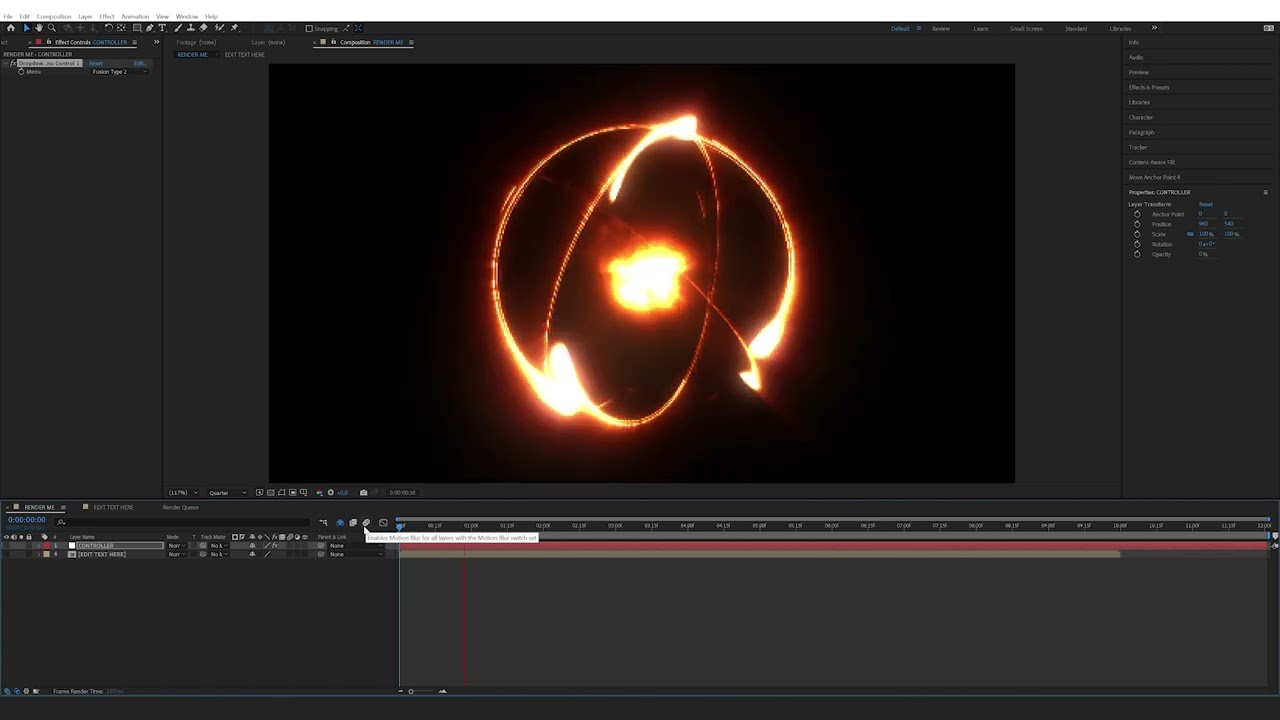Open blend mode dropdown for CONTROLLER layer
Screen dimensions: 1280x720
tap(177, 546)
